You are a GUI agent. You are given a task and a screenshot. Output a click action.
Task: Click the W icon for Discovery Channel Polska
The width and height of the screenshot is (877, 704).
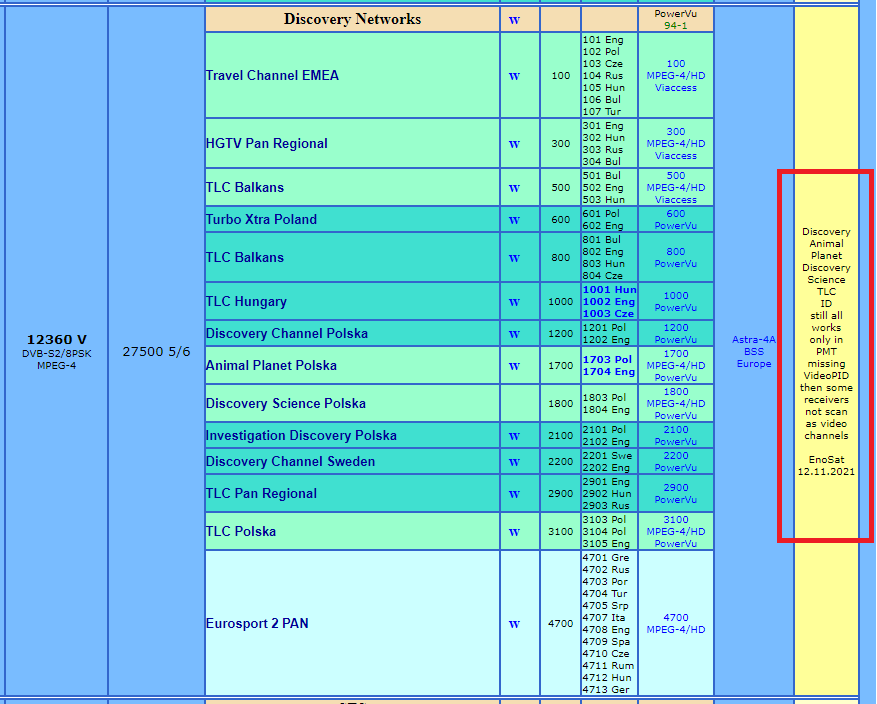[x=514, y=334]
